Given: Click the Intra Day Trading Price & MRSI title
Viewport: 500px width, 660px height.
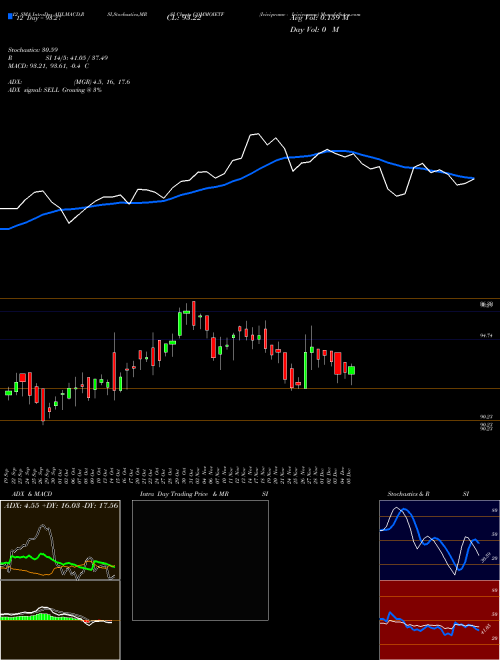Looking at the screenshot, I should (204, 494).
